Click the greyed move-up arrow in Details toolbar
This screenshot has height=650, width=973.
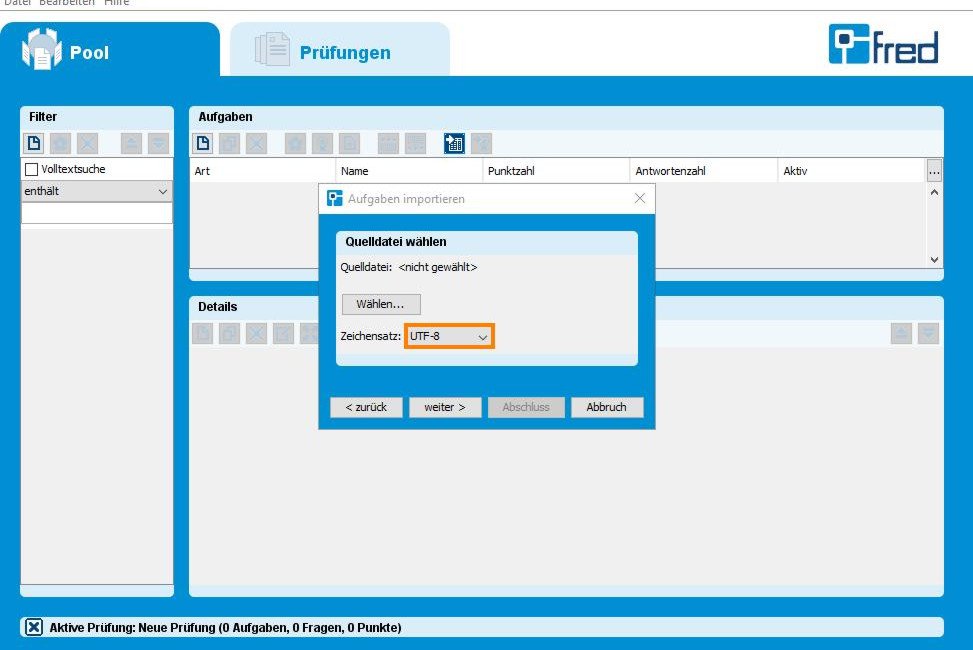pyautogui.click(x=901, y=333)
